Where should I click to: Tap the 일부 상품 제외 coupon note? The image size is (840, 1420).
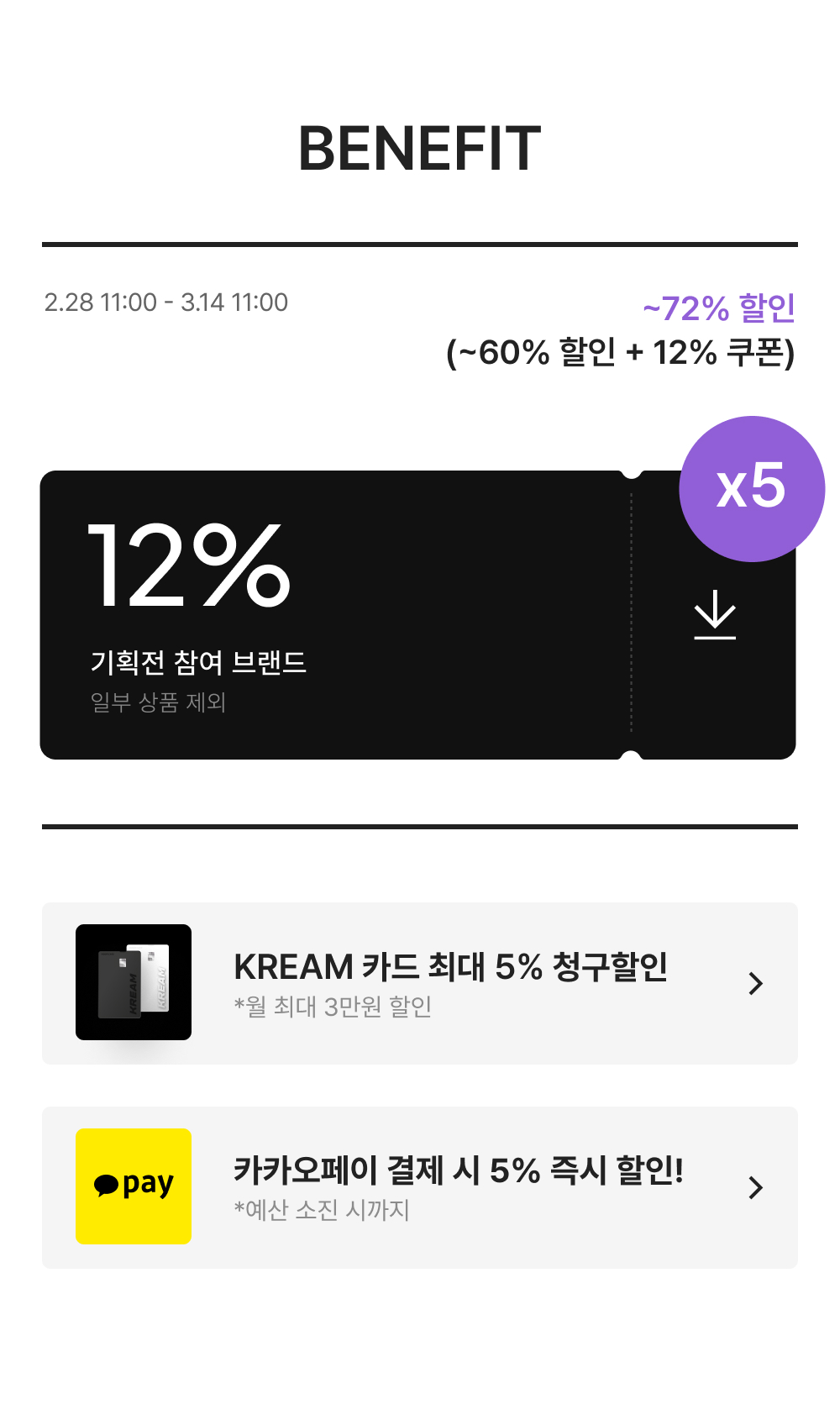coord(158,702)
